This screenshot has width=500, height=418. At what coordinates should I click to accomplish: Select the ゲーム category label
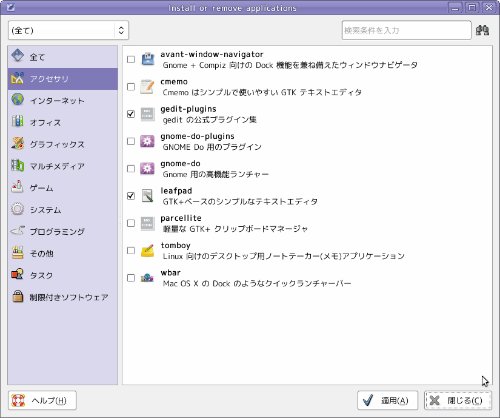[41, 188]
